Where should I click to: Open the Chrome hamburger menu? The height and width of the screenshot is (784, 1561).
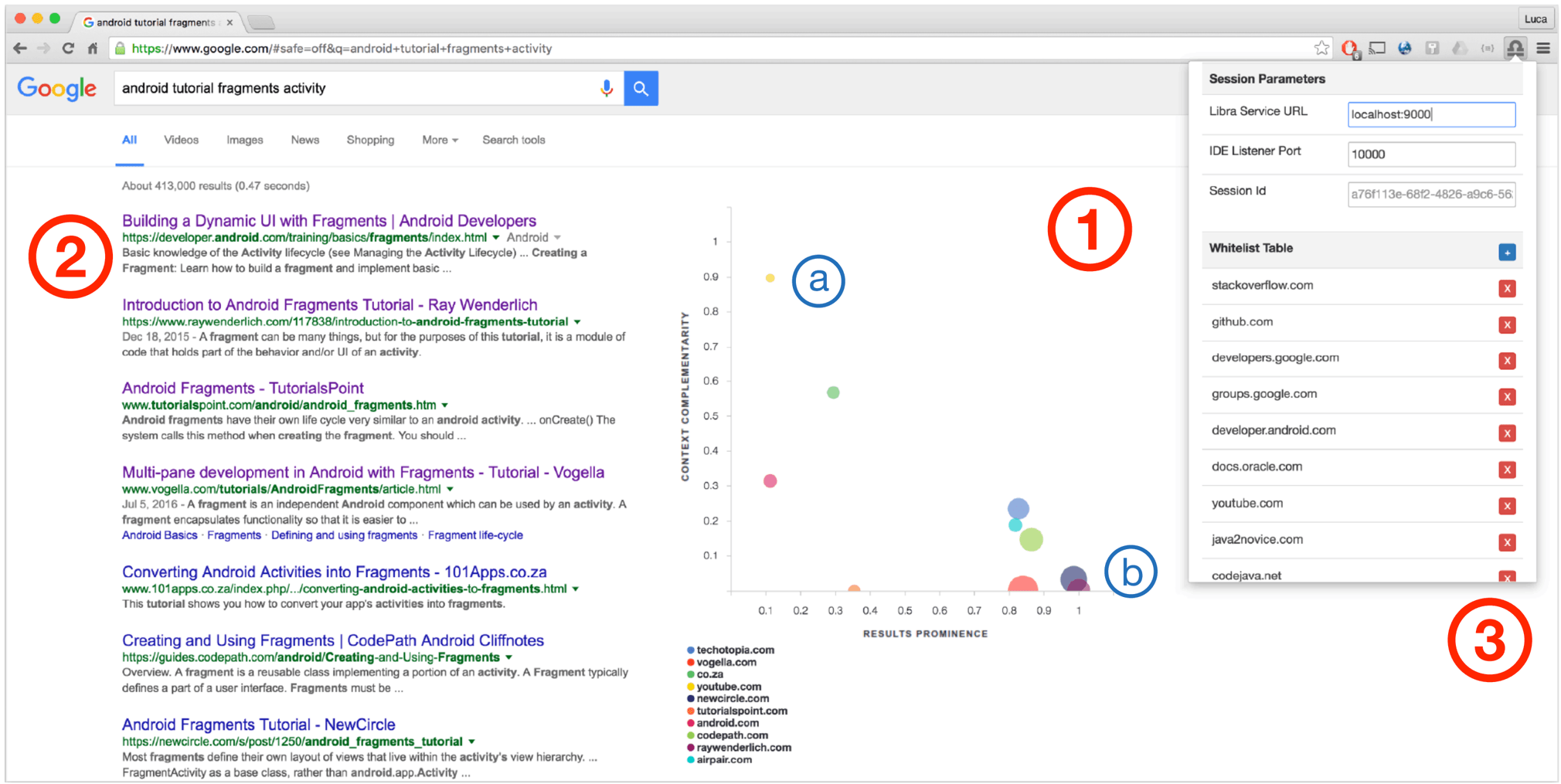pos(1543,49)
